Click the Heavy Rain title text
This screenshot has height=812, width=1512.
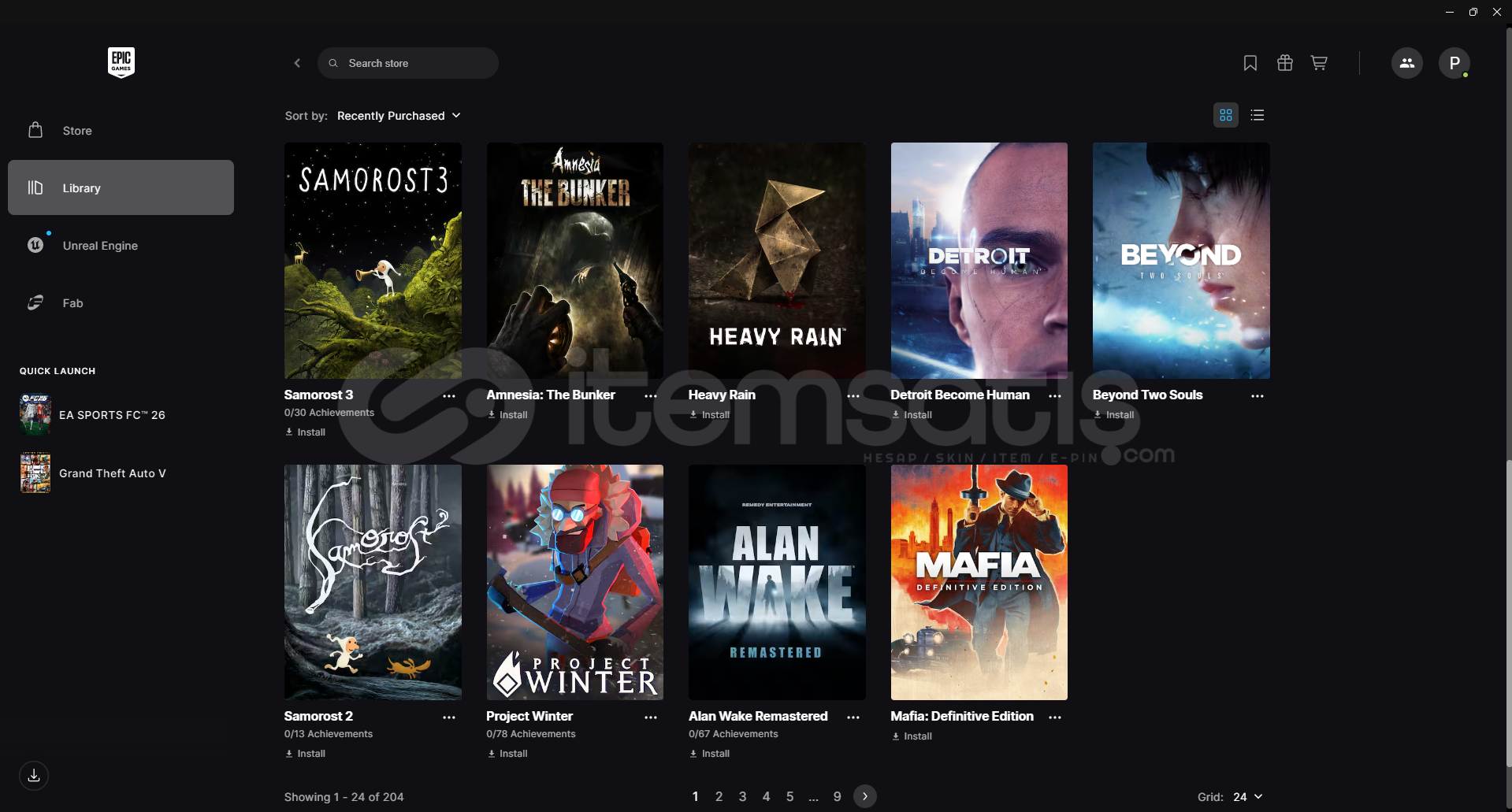pos(722,395)
